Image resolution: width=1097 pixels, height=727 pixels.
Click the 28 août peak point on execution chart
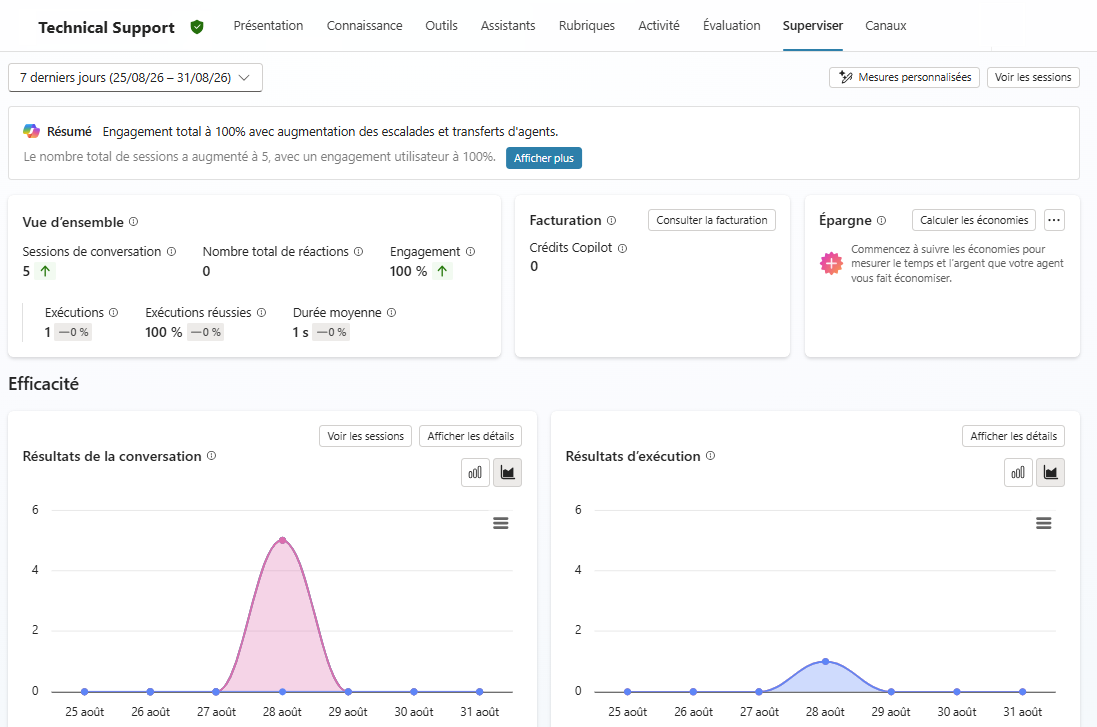pyautogui.click(x=826, y=661)
